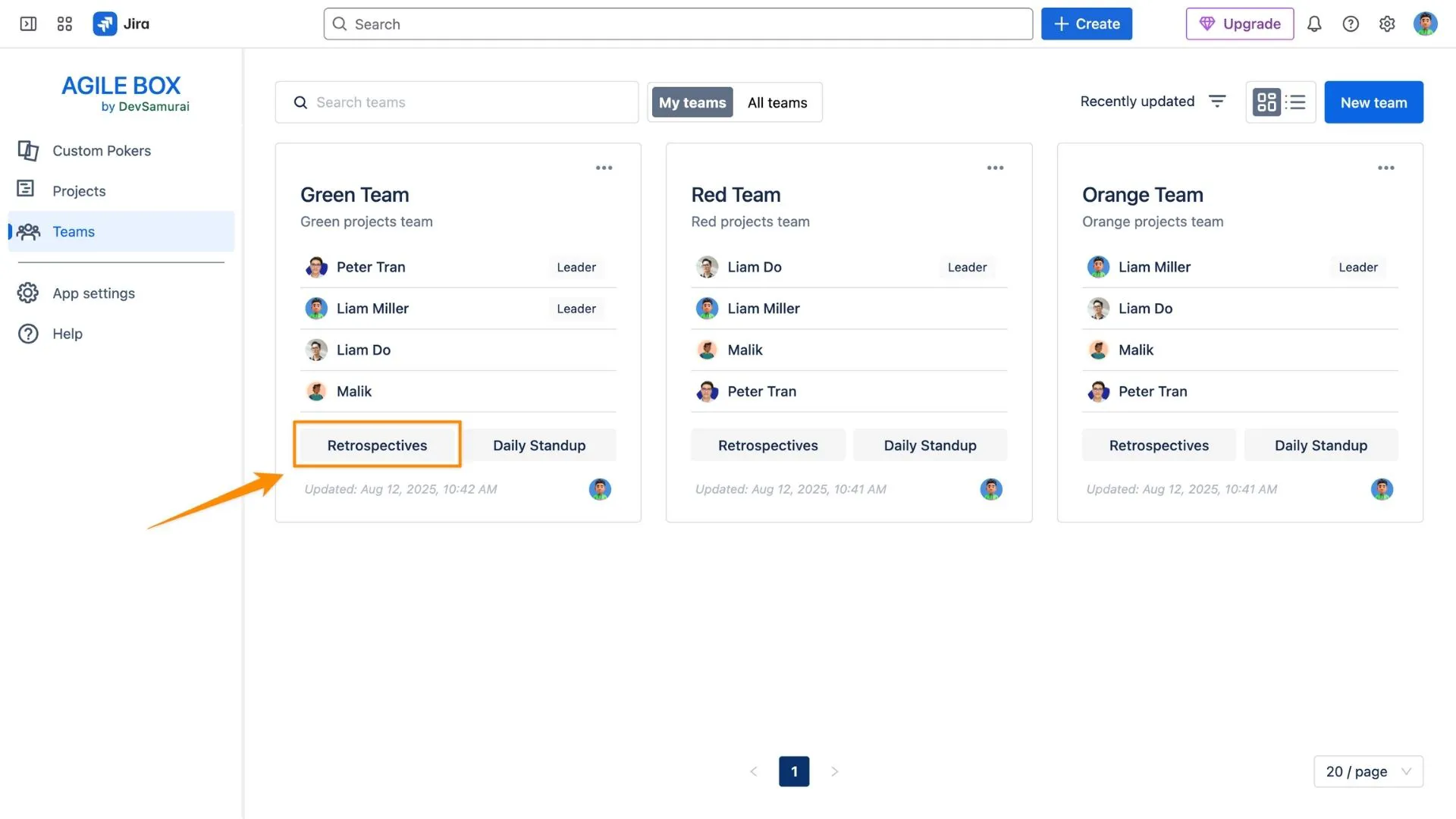
Task: Open the Green Team three-dot menu
Action: pyautogui.click(x=604, y=168)
